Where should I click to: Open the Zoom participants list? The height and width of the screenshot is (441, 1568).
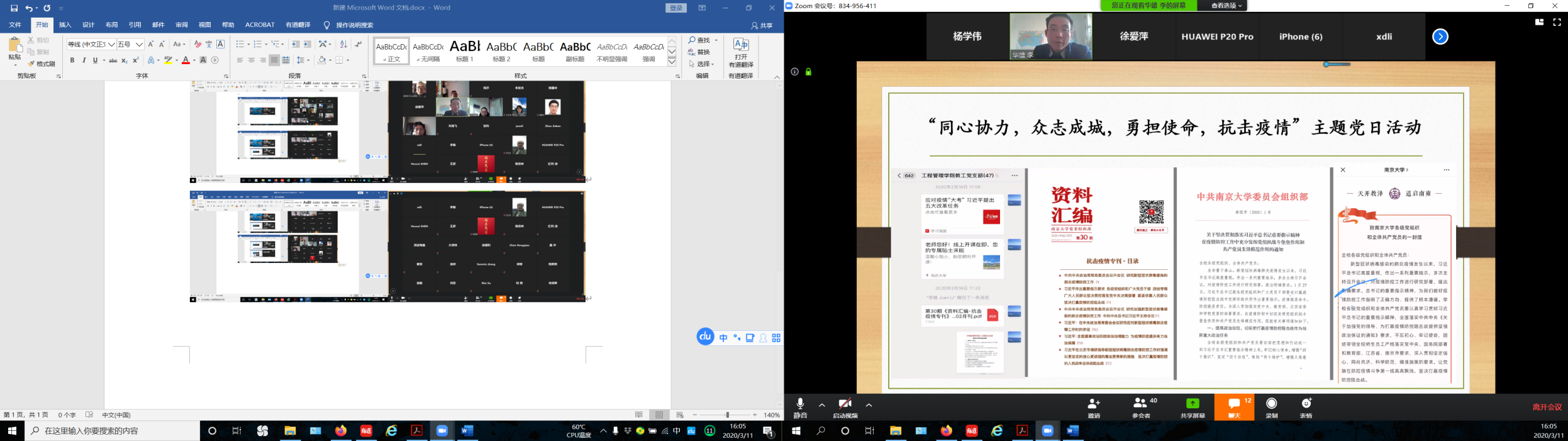tap(1141, 406)
